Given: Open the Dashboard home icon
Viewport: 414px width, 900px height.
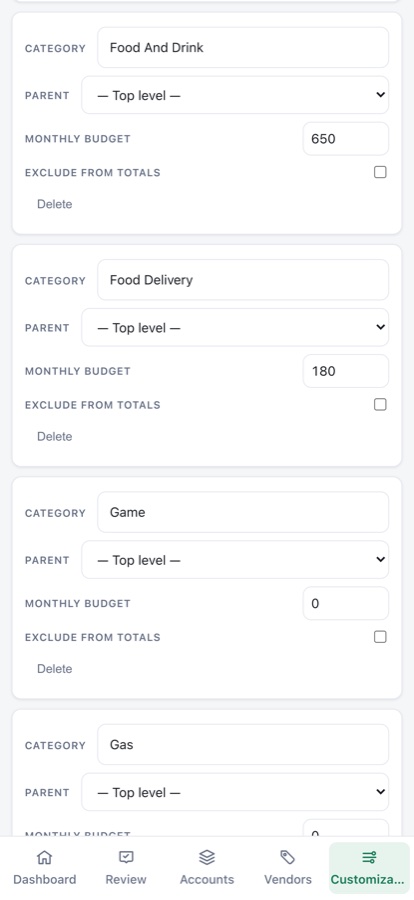Looking at the screenshot, I should click(44, 858).
